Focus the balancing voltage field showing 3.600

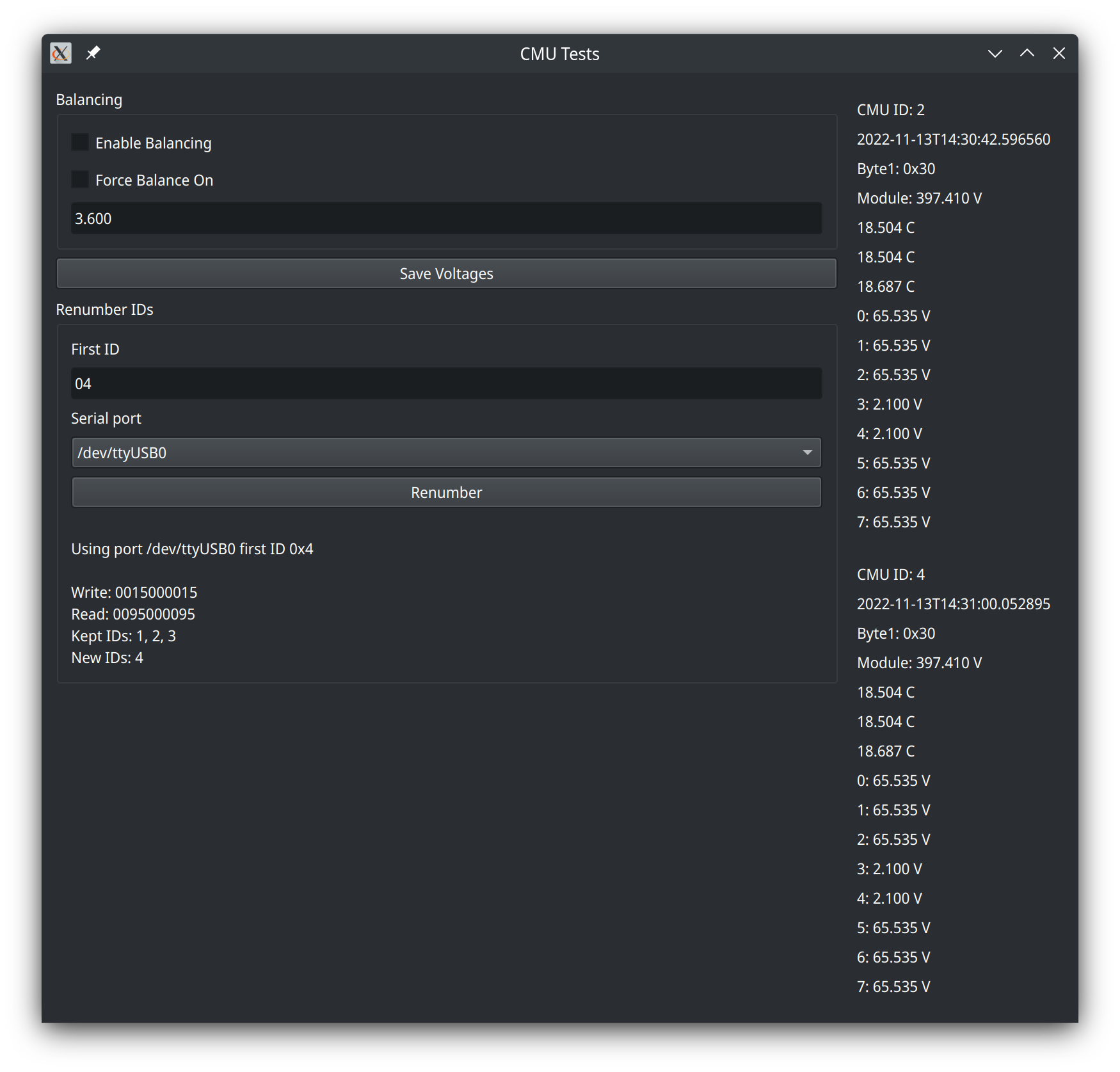(446, 219)
